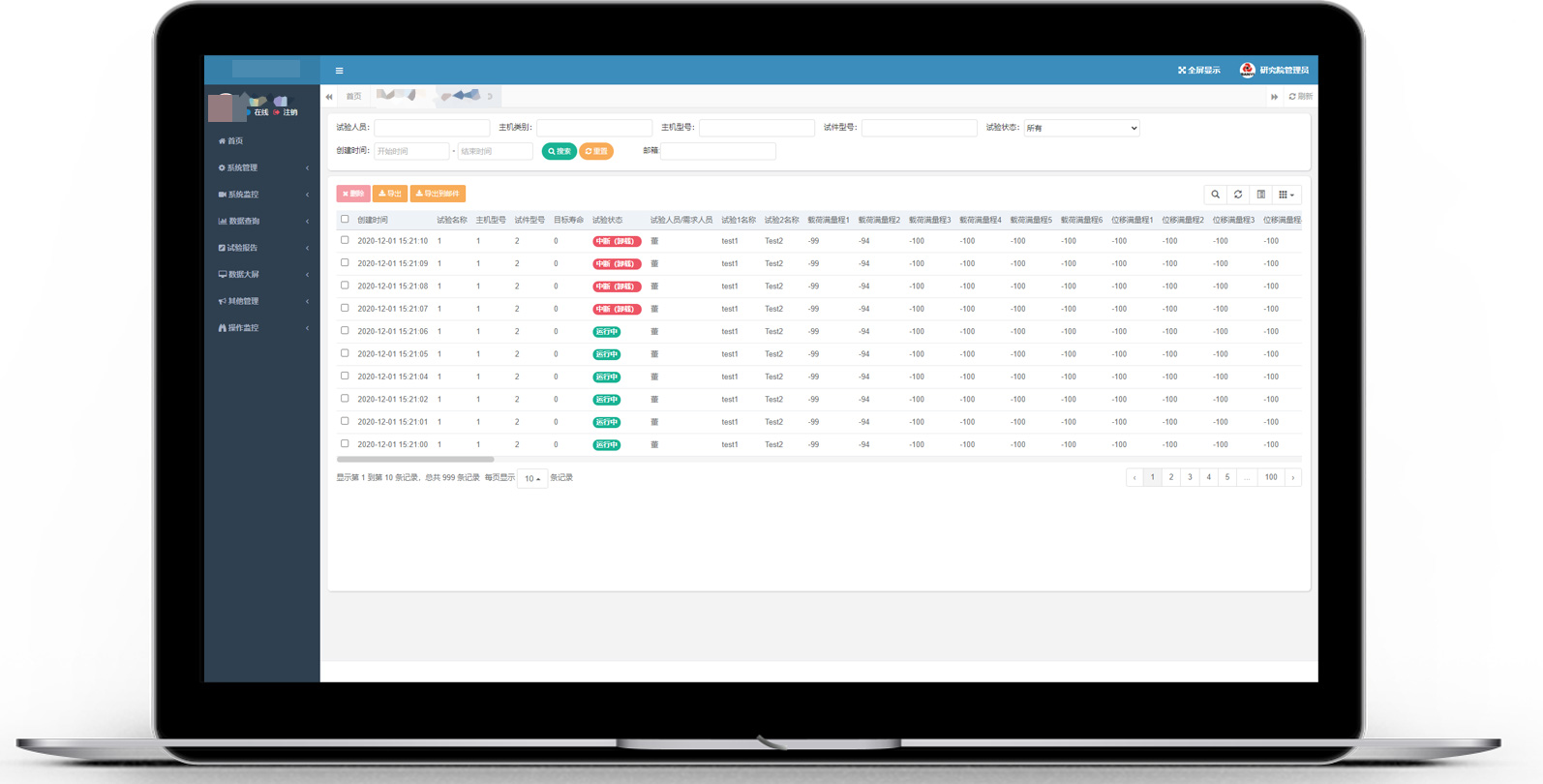Click the table search magnifier icon

pos(1215,195)
